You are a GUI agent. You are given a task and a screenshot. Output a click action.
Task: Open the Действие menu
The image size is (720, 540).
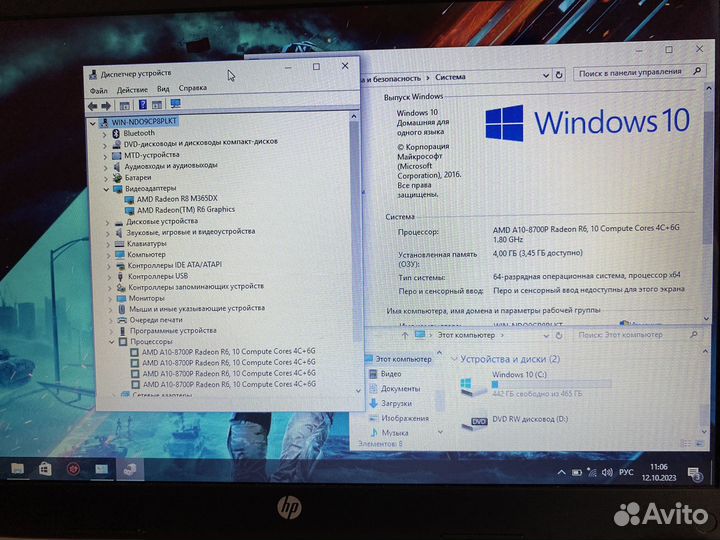coord(132,90)
